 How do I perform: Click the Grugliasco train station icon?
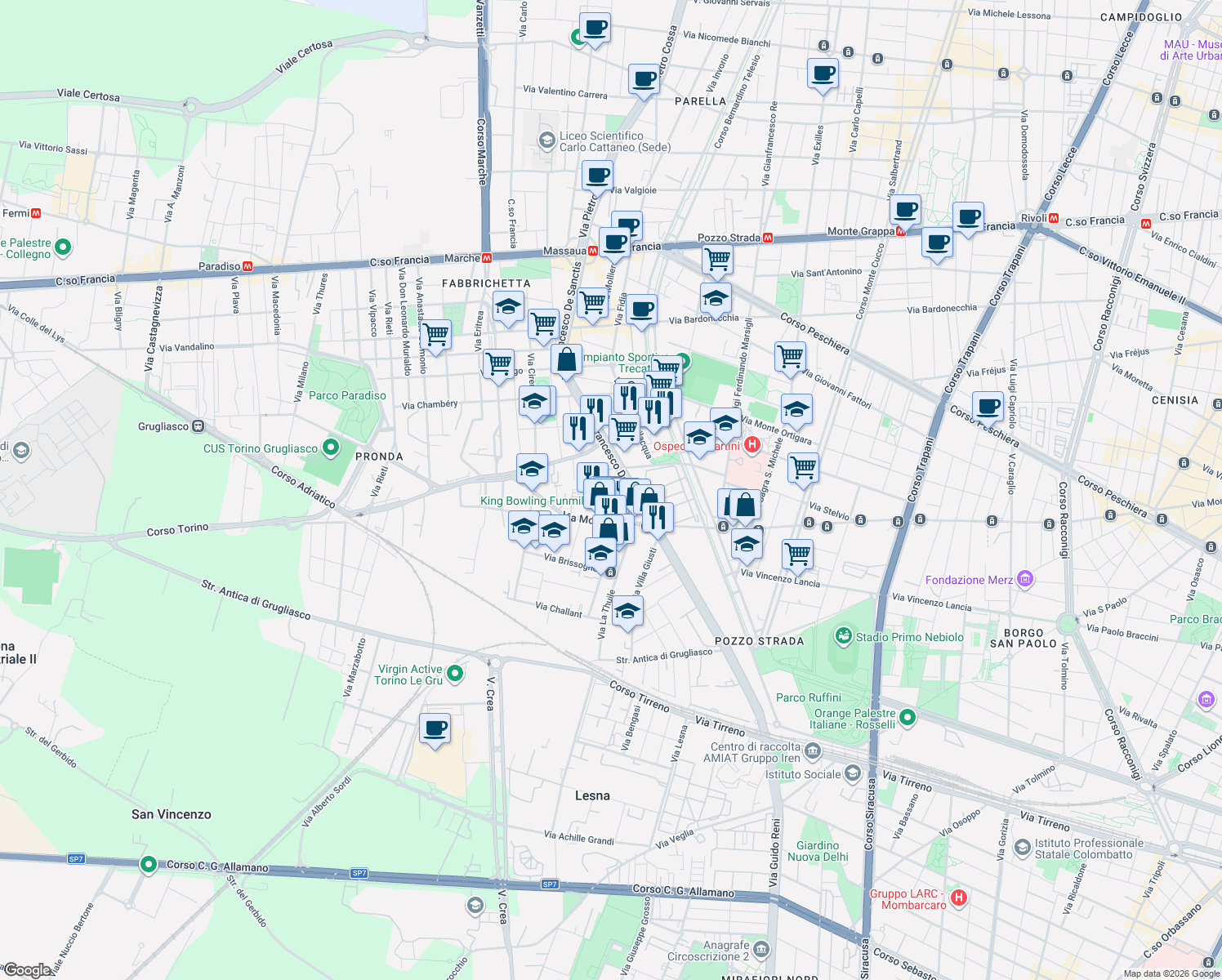pos(198,426)
